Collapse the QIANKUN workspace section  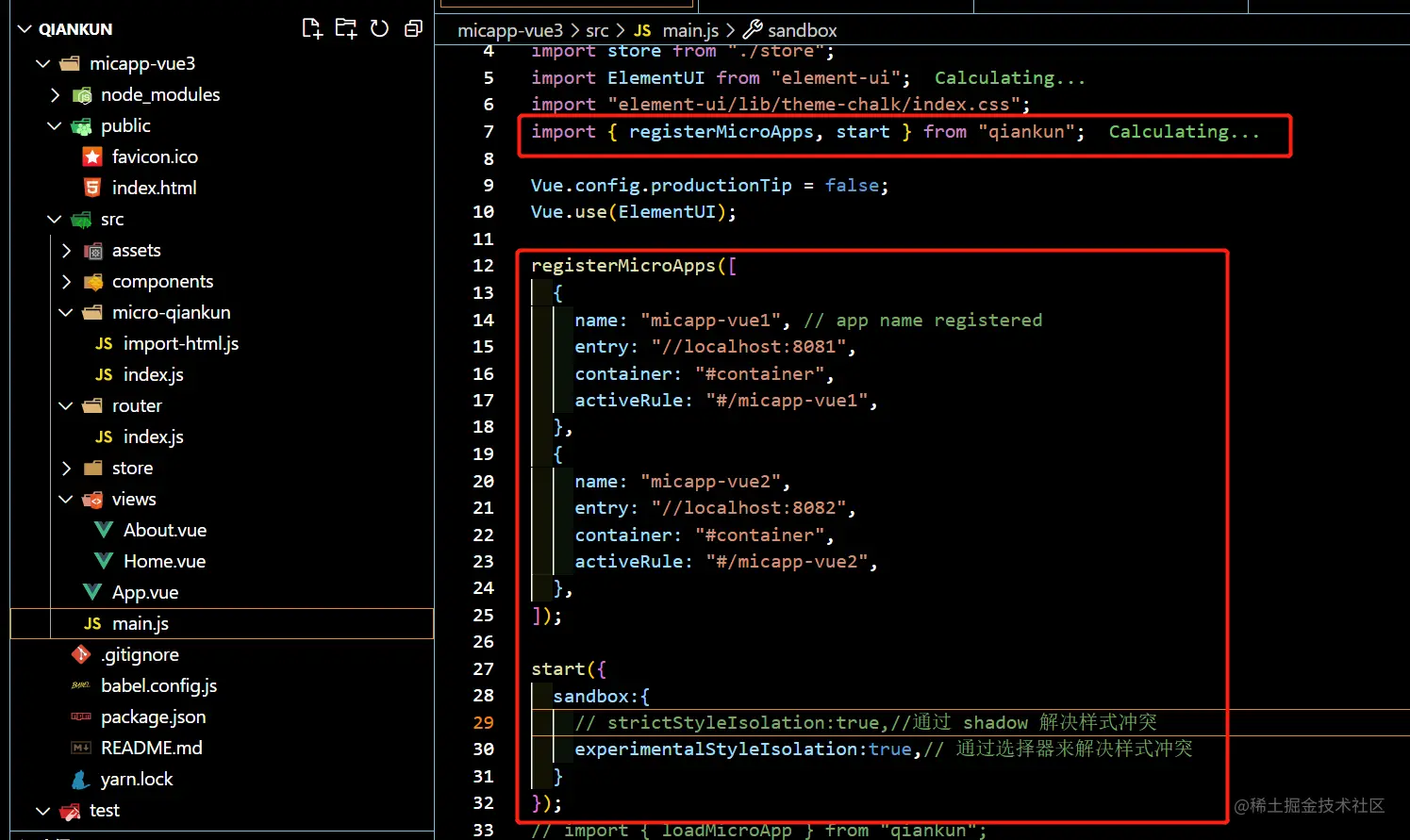click(25, 29)
